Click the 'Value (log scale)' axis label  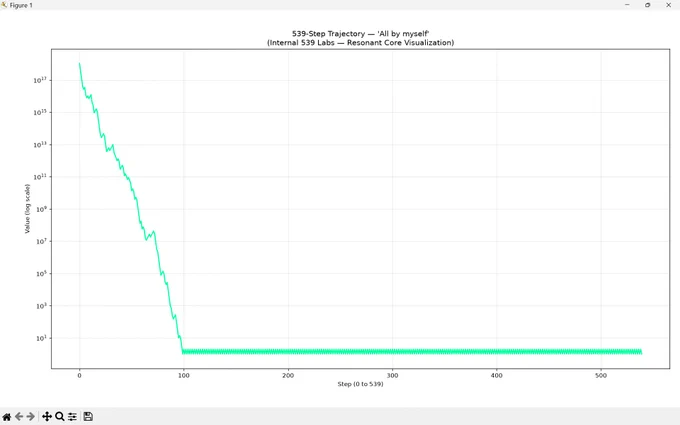[x=27, y=209]
